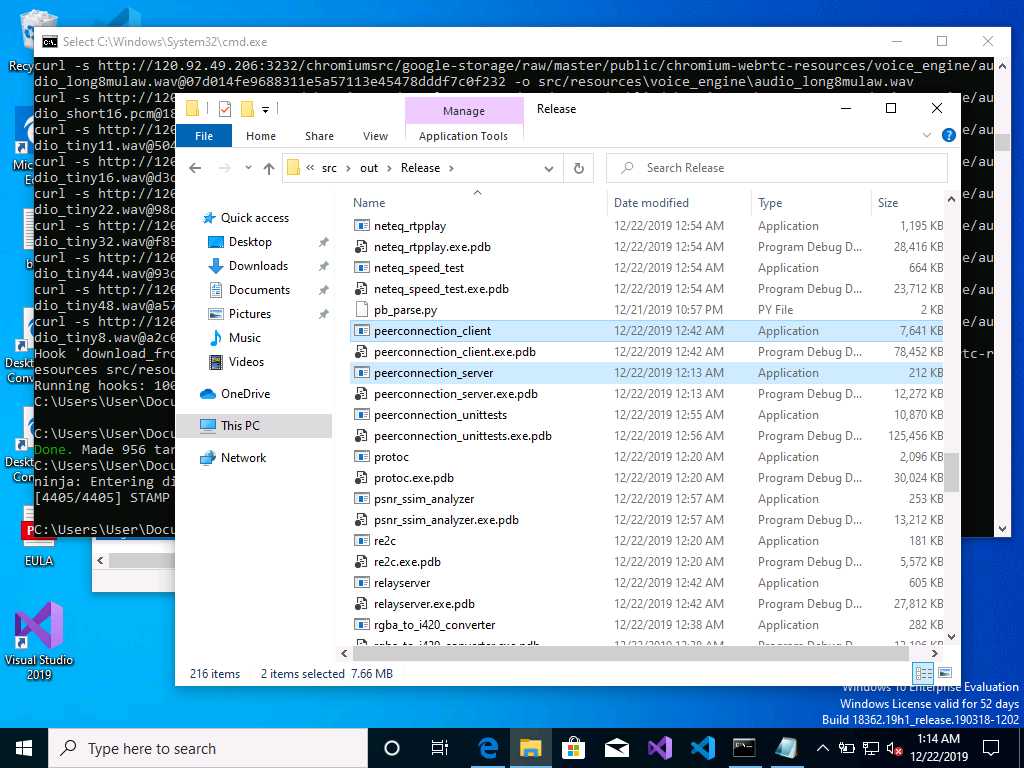The width and height of the screenshot is (1024, 768).
Task: Select neteq_speed_test.exe.pdb file name
Action: tap(441, 289)
